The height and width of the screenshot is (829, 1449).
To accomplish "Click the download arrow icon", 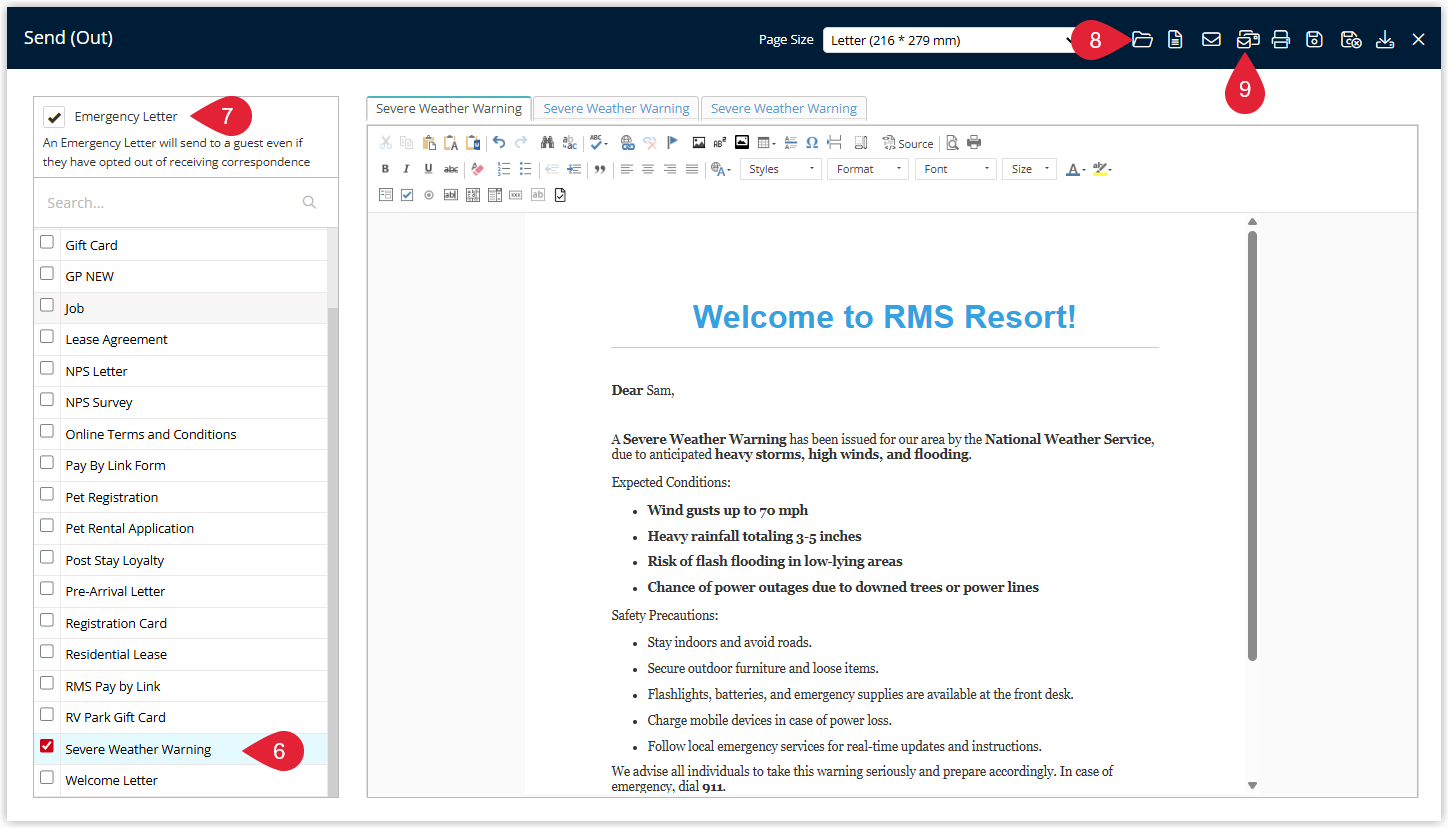I will [x=1385, y=40].
